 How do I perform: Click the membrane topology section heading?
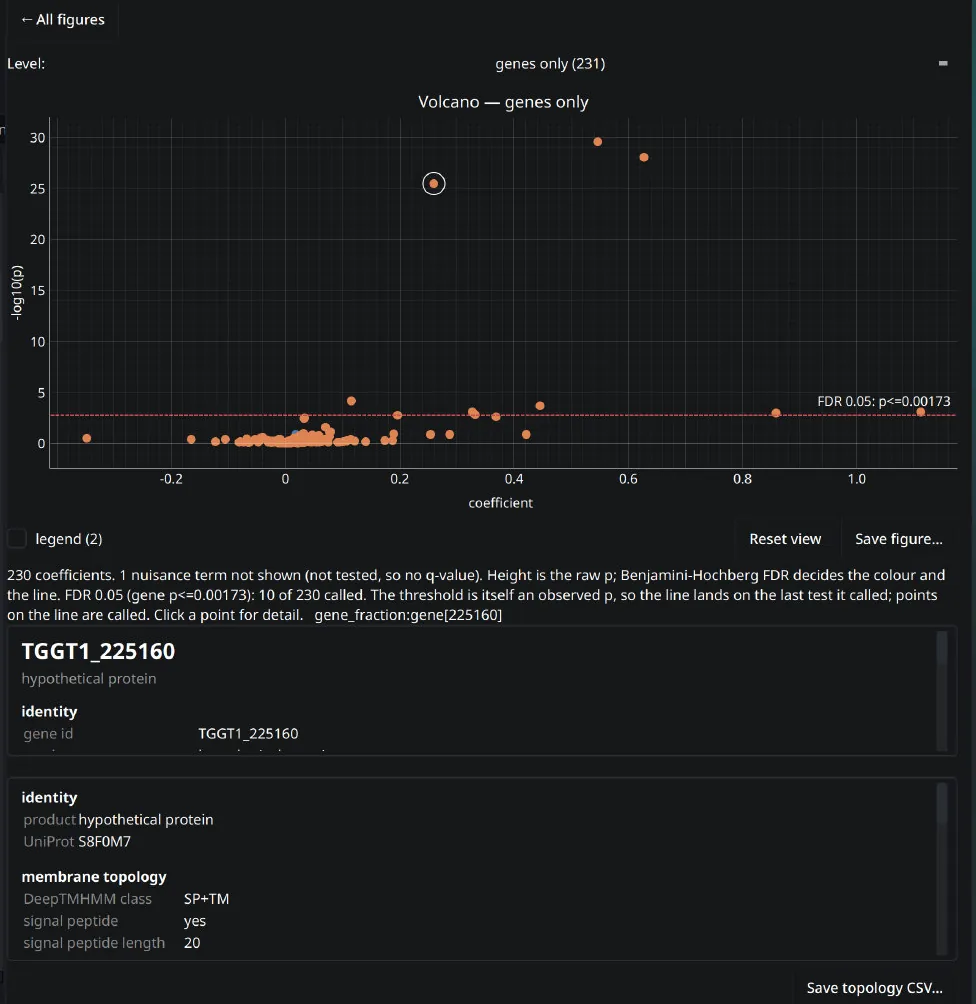[x=94, y=877]
